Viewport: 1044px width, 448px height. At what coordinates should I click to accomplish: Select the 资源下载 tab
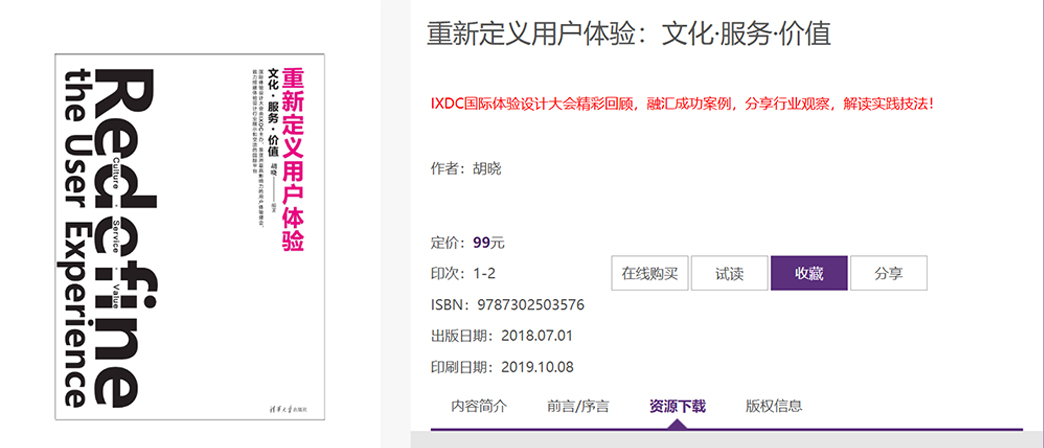tap(677, 406)
